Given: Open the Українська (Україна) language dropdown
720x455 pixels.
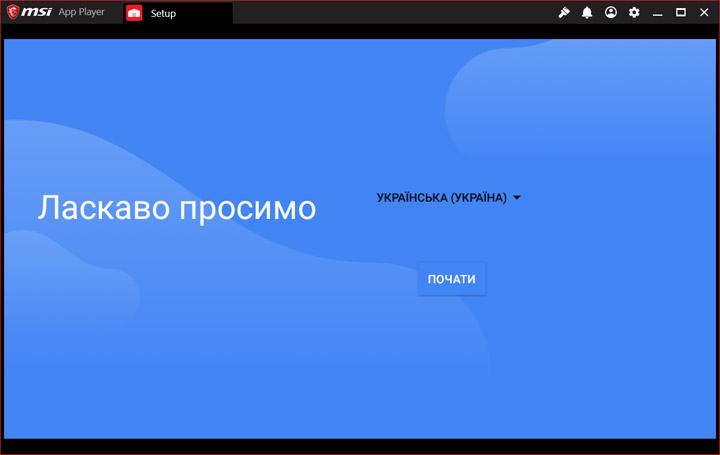Looking at the screenshot, I should tap(449, 198).
